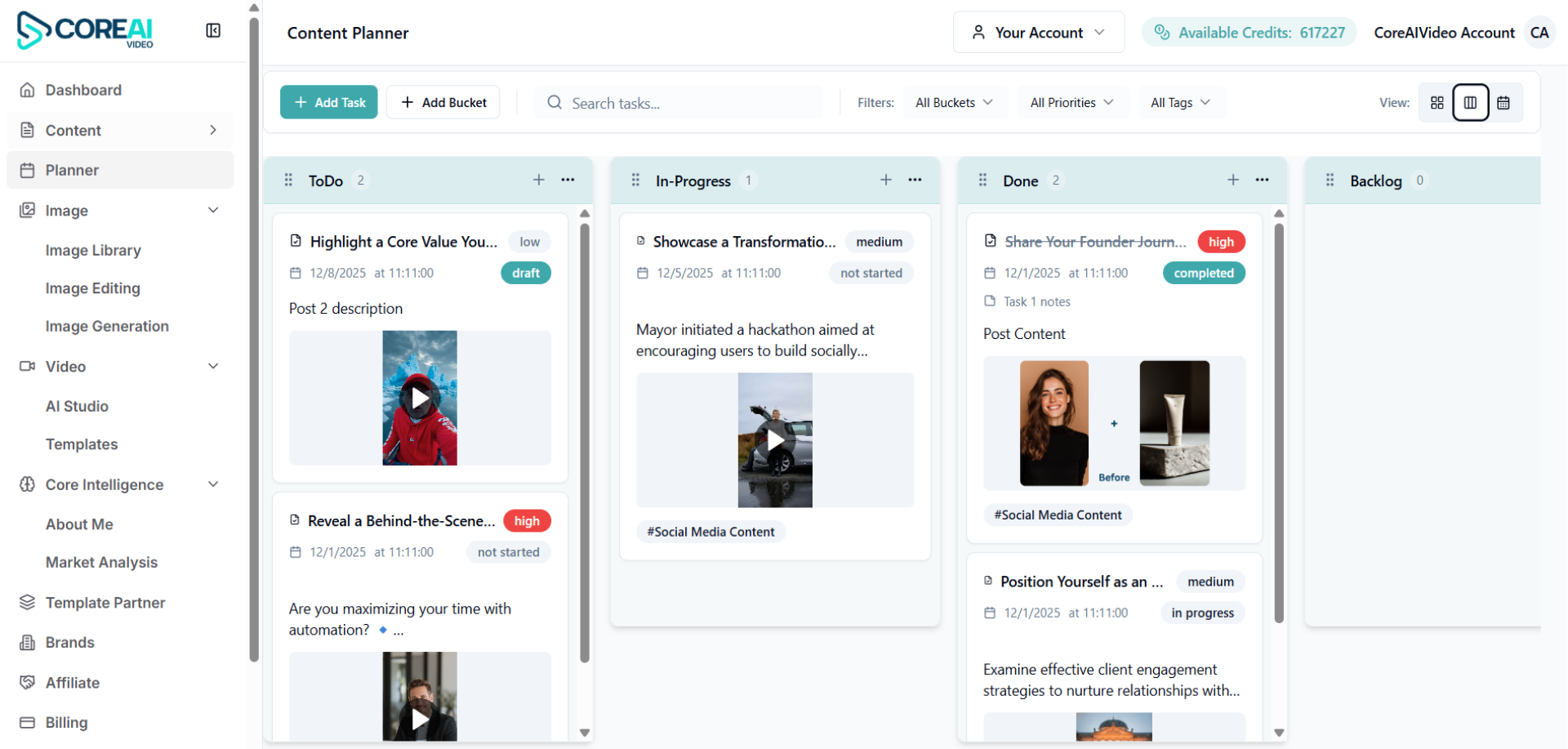Click the Backlog column drag handle
This screenshot has height=749, width=1568.
click(1330, 181)
